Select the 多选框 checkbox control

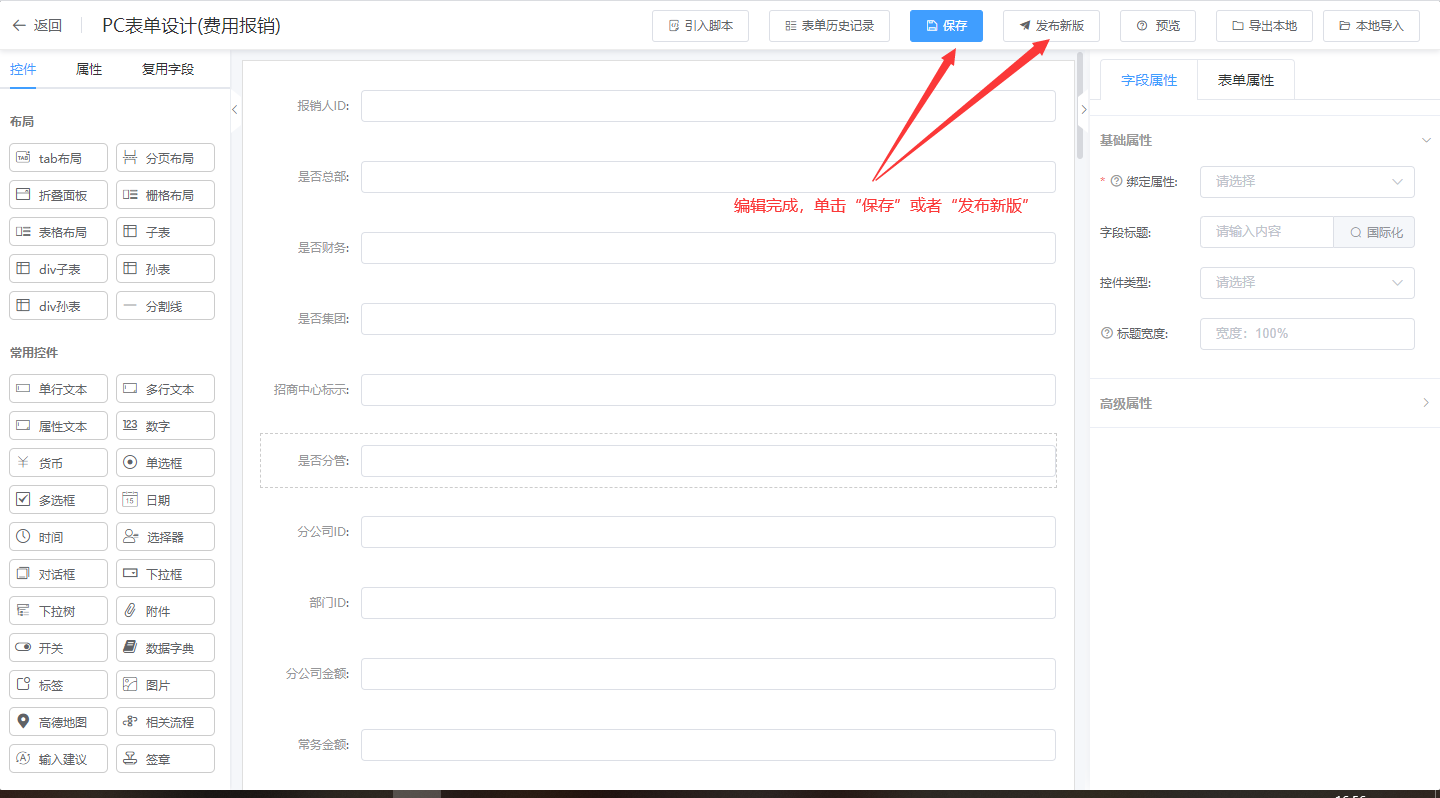pyautogui.click(x=58, y=500)
